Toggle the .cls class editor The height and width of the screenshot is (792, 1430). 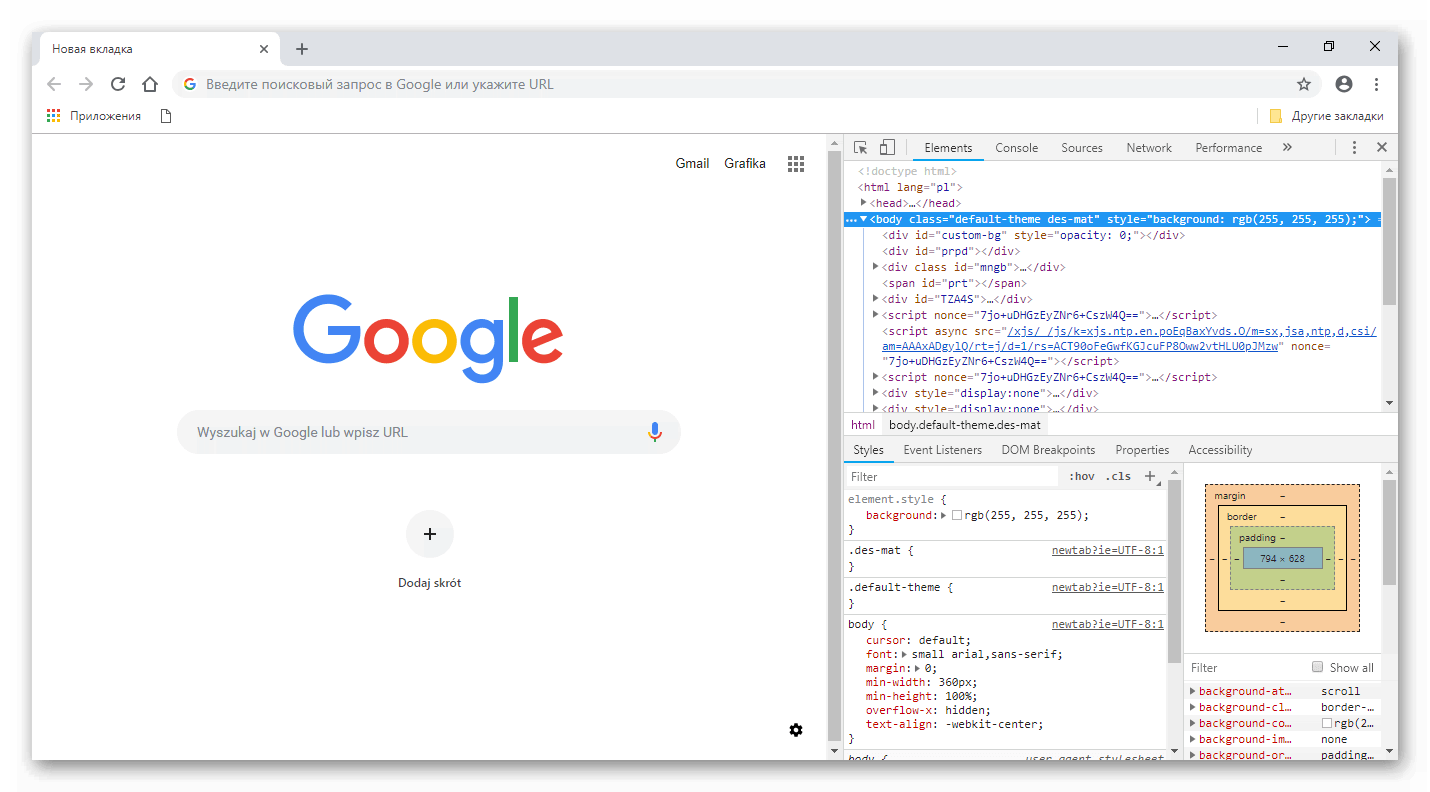[x=1119, y=477]
